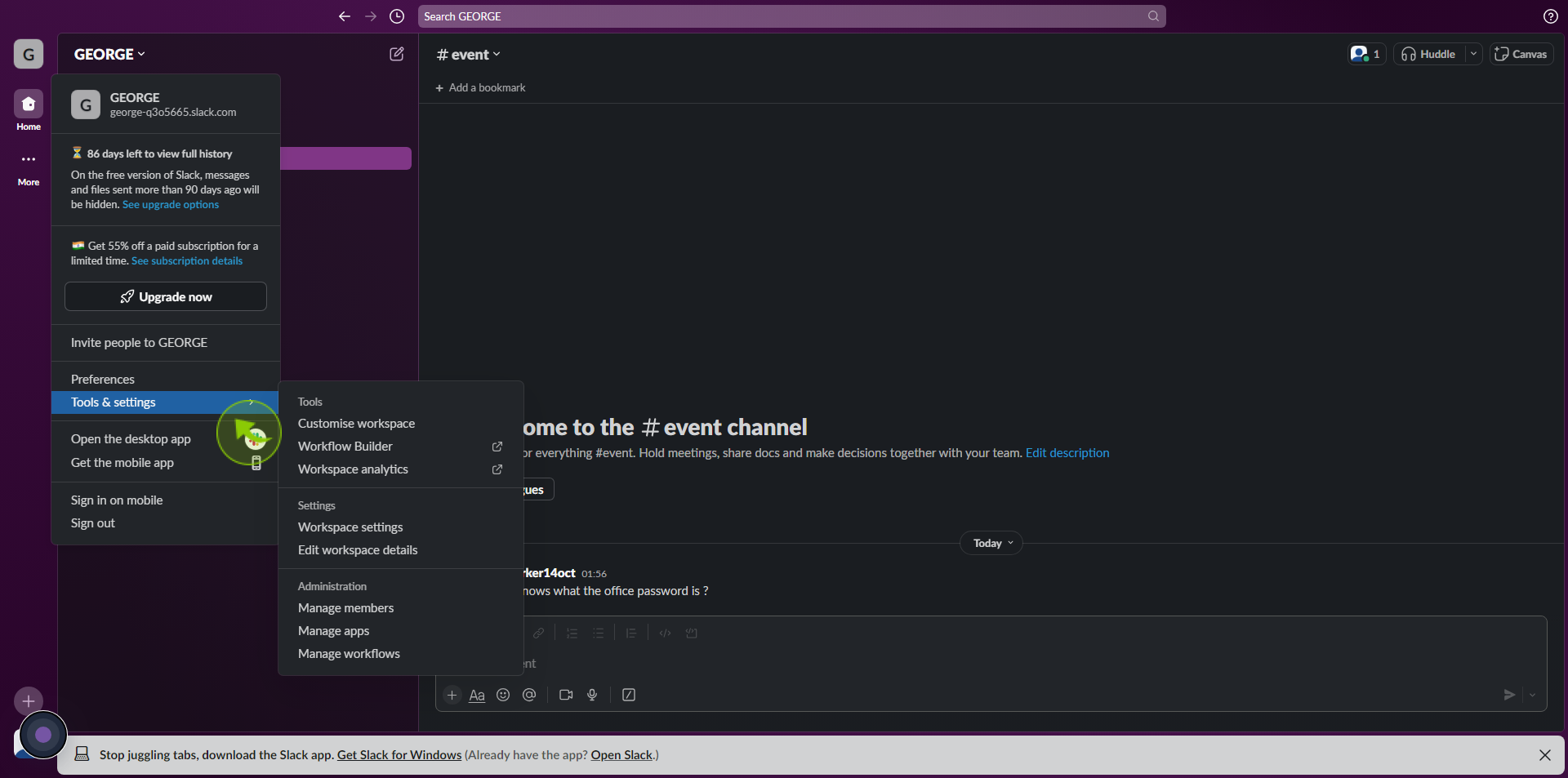Mention someone with the @ icon
Image resolution: width=1568 pixels, height=778 pixels.
click(x=529, y=695)
